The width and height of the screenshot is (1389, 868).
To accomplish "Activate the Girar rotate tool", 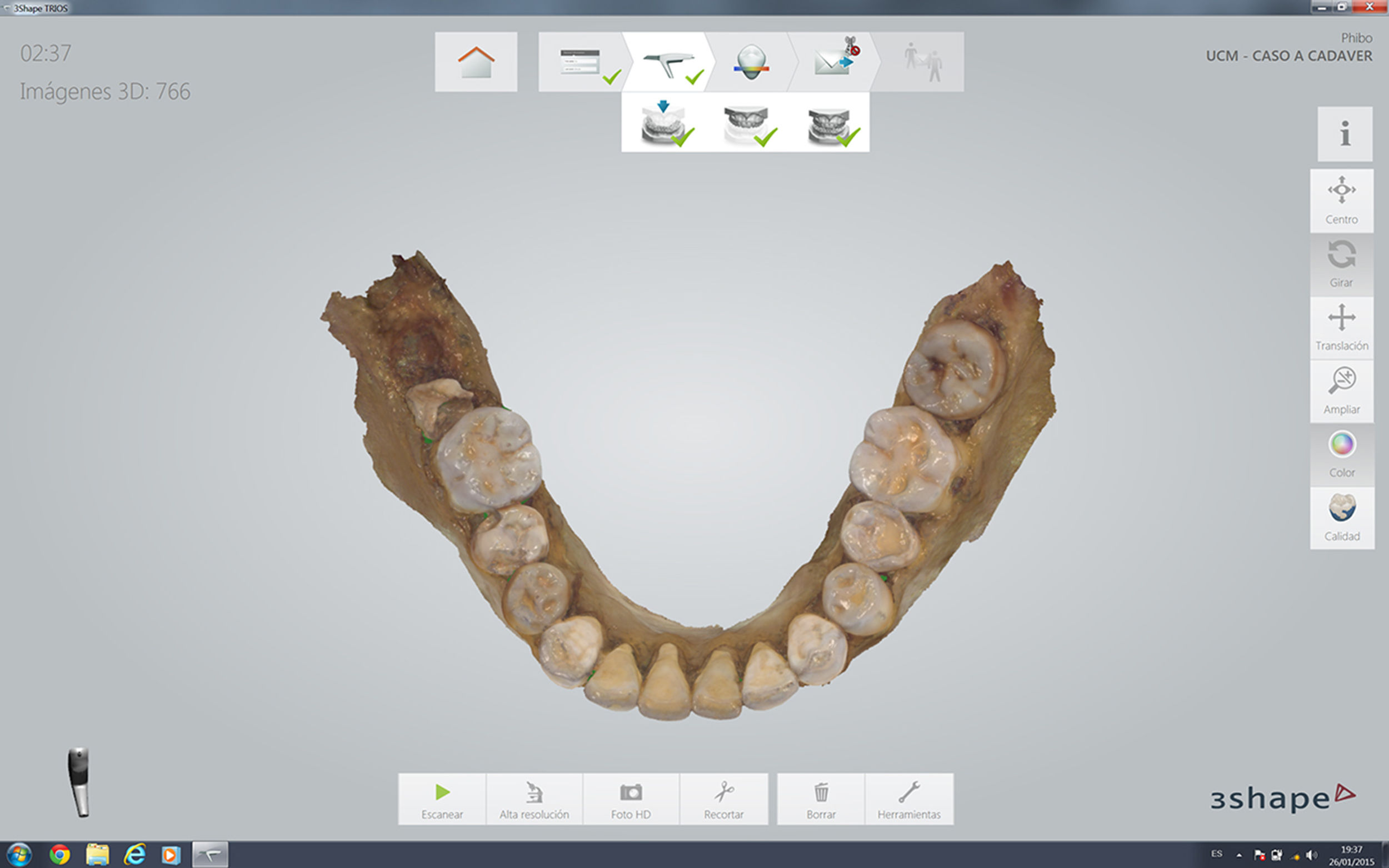I will tap(1341, 264).
